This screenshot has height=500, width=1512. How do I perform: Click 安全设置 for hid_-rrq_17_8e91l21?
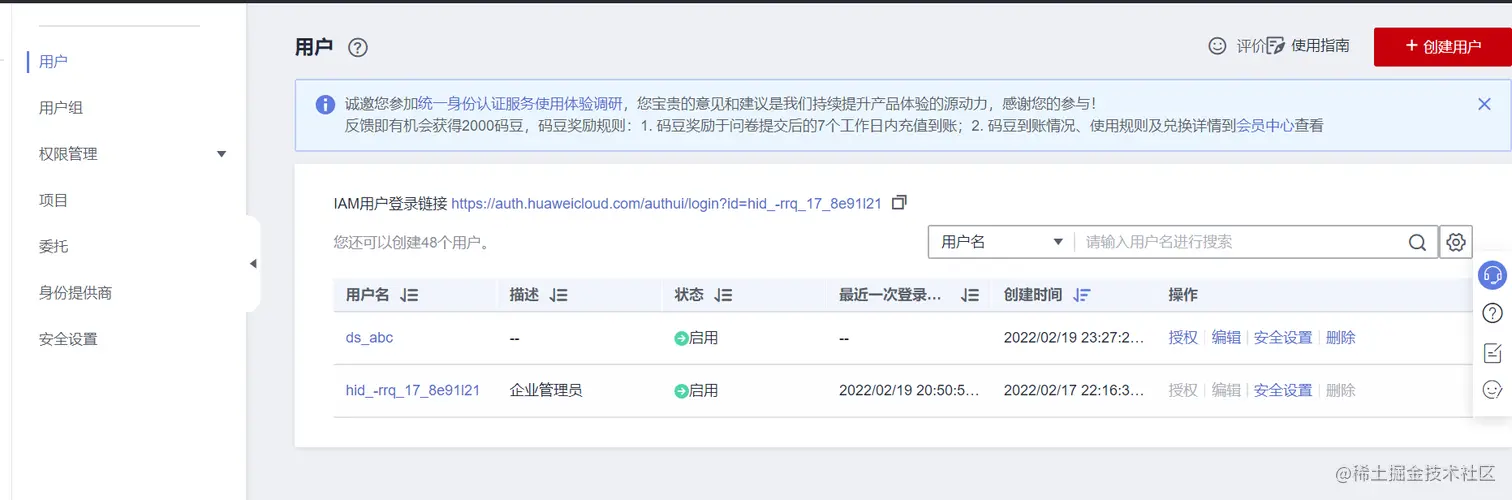pos(1283,390)
